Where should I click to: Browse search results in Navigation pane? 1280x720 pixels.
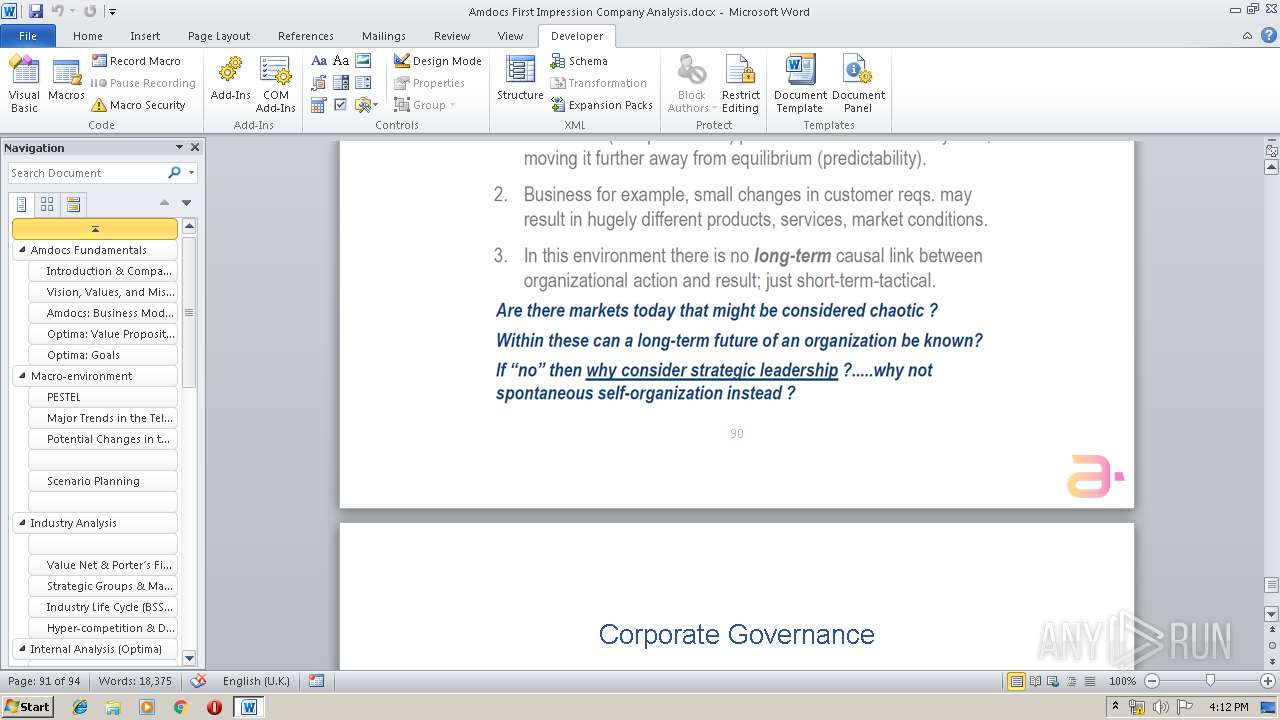coord(73,204)
